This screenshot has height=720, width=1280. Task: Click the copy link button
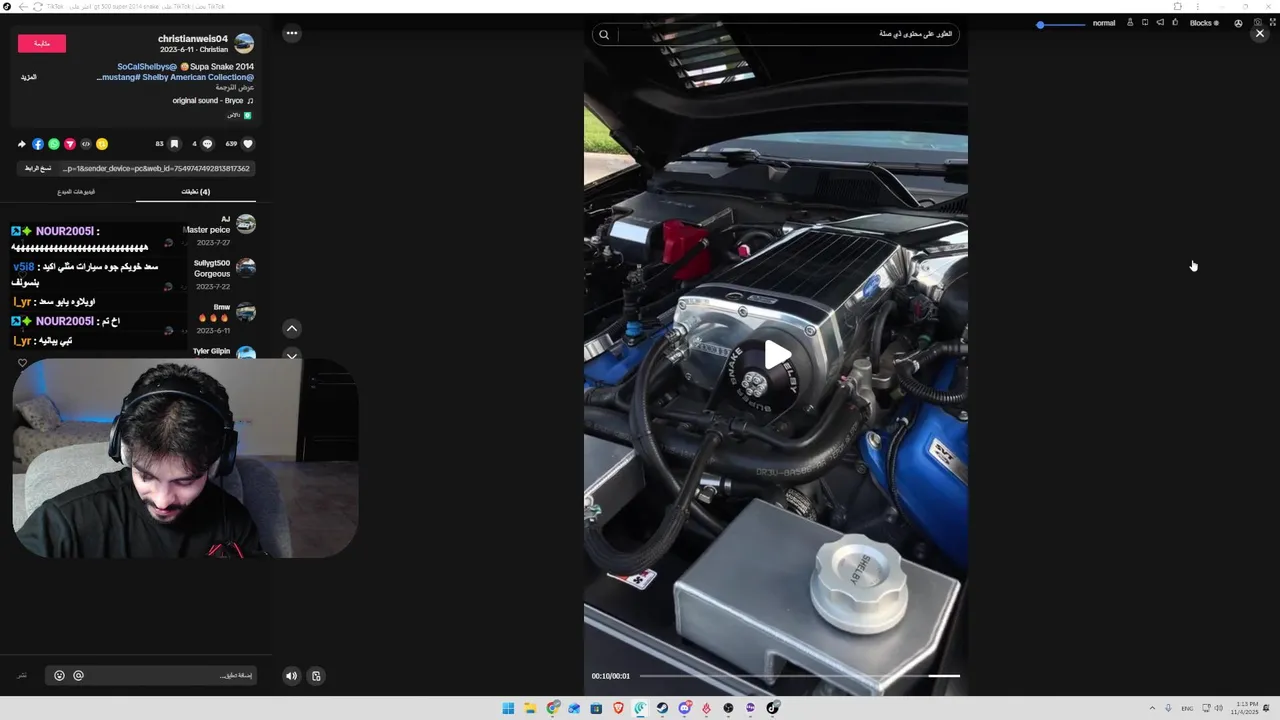[x=38, y=168]
